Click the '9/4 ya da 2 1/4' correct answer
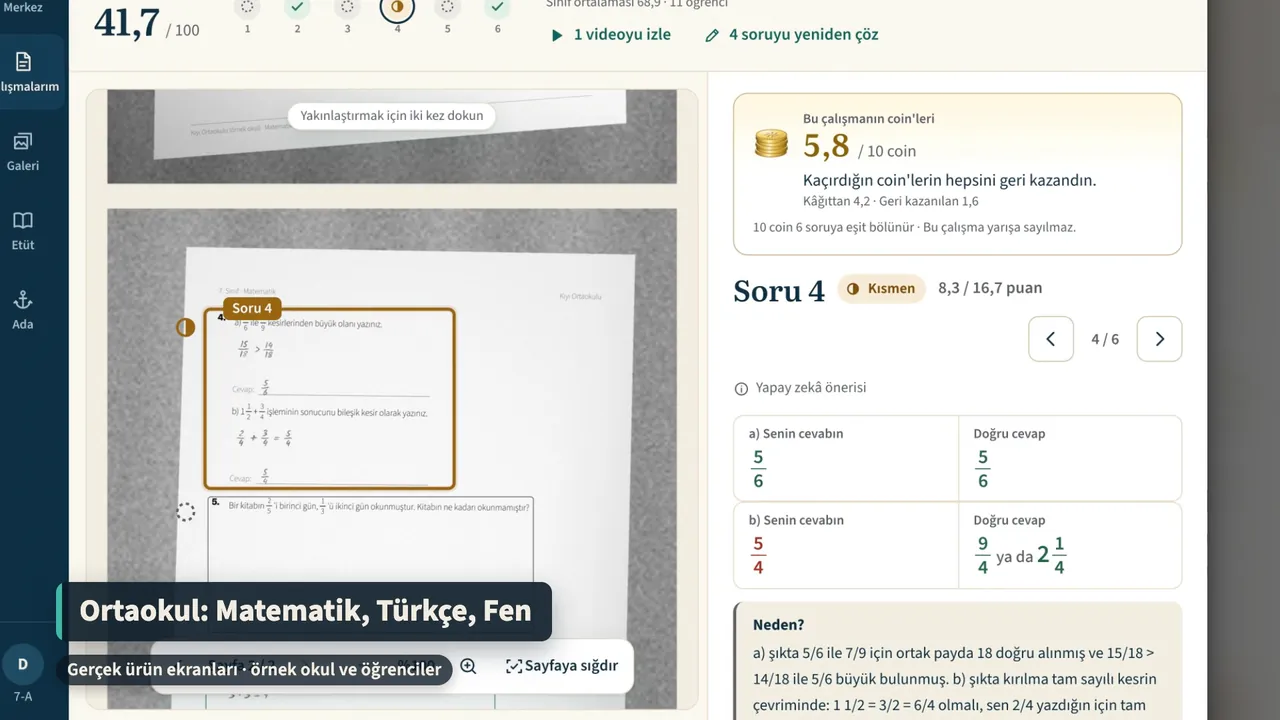Screen dimensions: 1280x720 pyautogui.click(x=1020, y=556)
